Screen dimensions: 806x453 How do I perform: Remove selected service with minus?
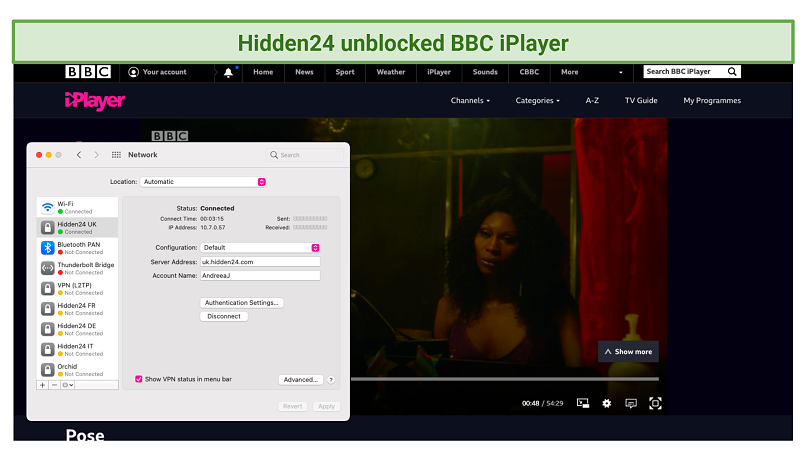[54, 385]
